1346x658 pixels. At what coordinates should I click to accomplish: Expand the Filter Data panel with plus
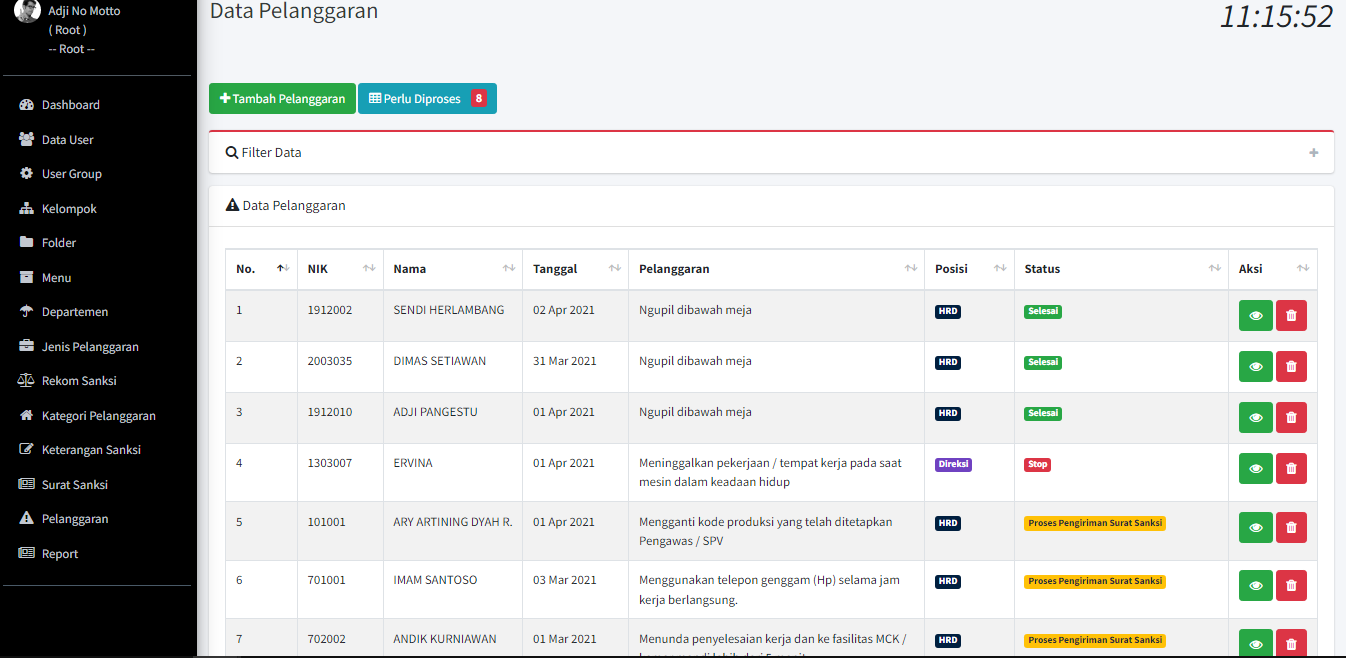(1313, 153)
